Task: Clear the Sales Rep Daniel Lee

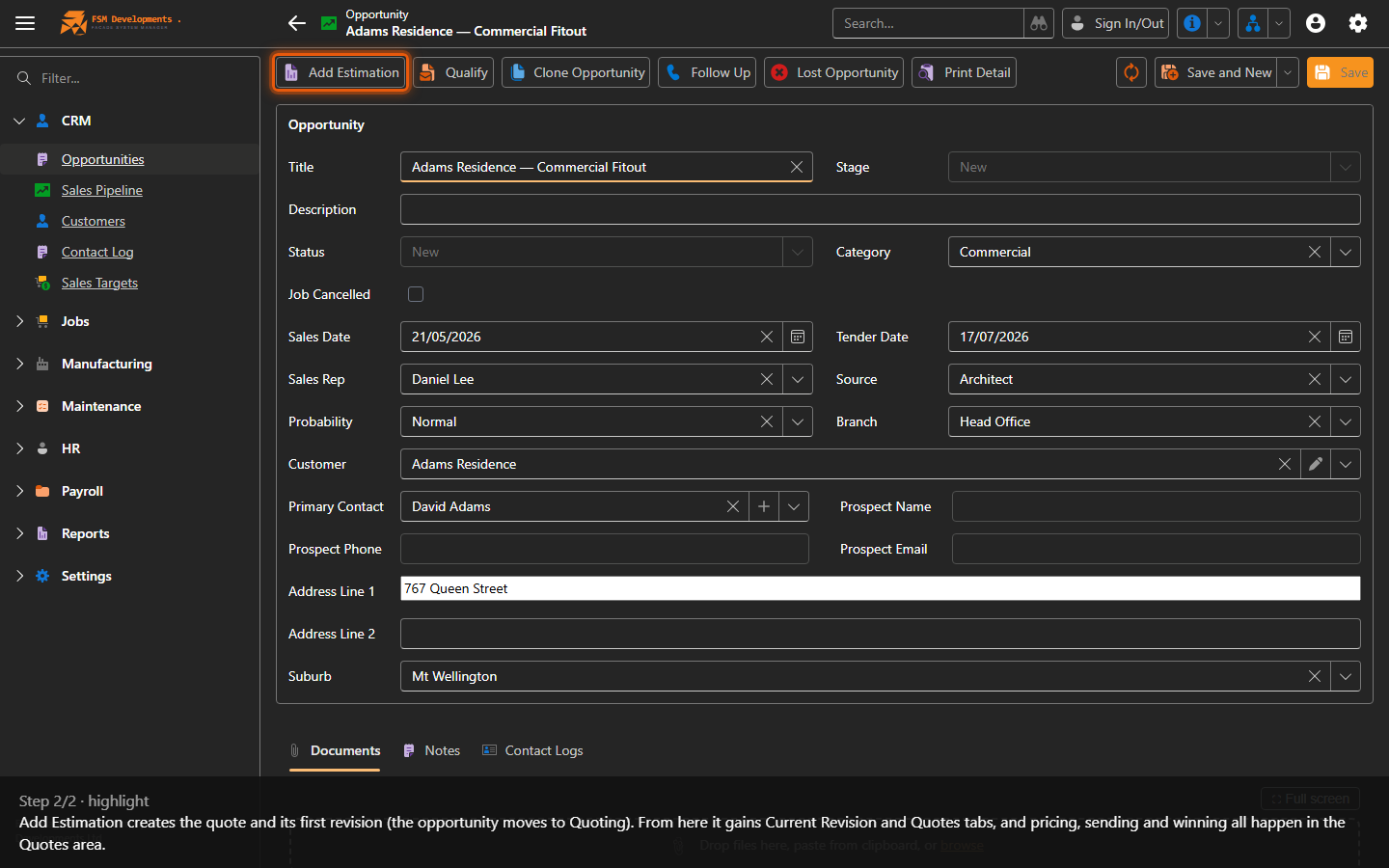Action: pos(767,379)
